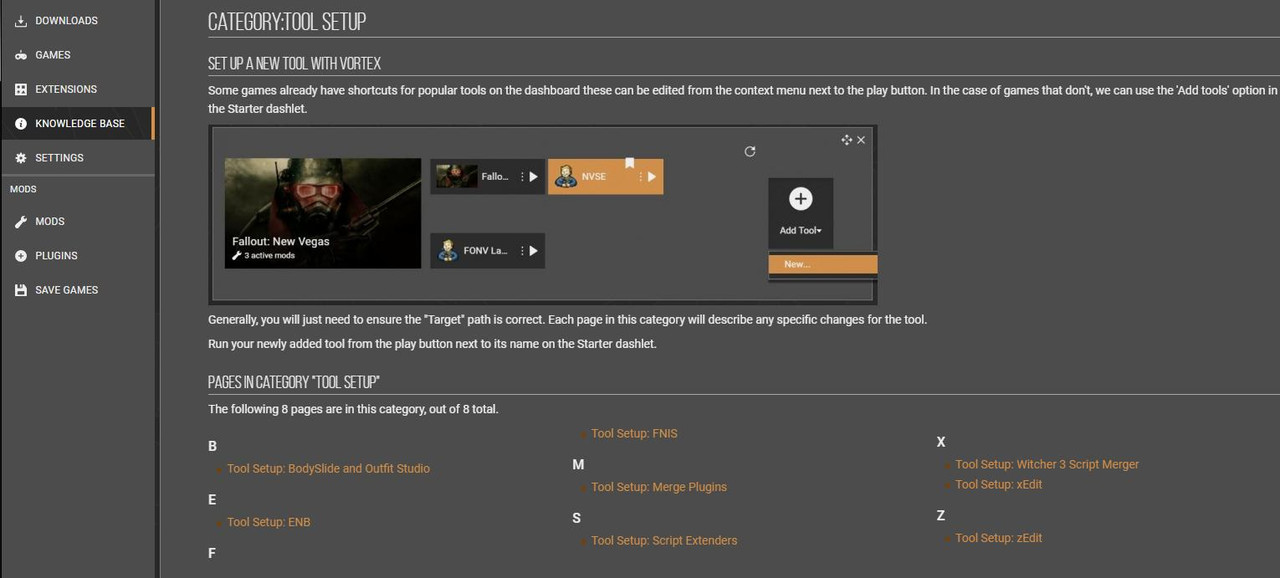Click the Save Games floppy icon
Screen dimensions: 1280x578
click(21, 290)
